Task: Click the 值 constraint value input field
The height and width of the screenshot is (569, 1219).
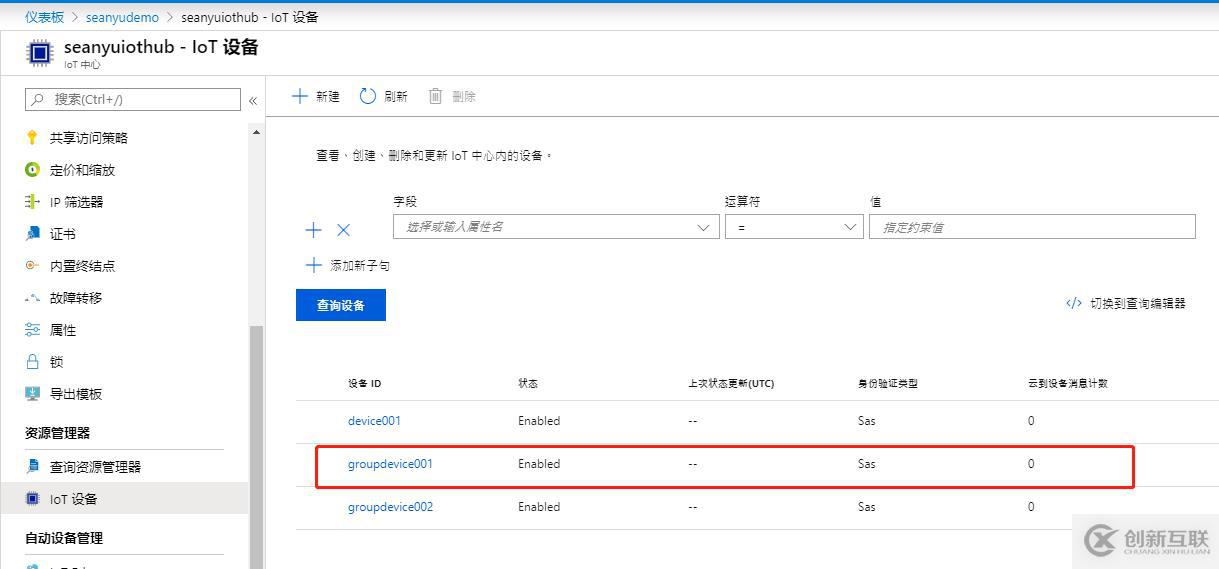Action: coord(1032,227)
